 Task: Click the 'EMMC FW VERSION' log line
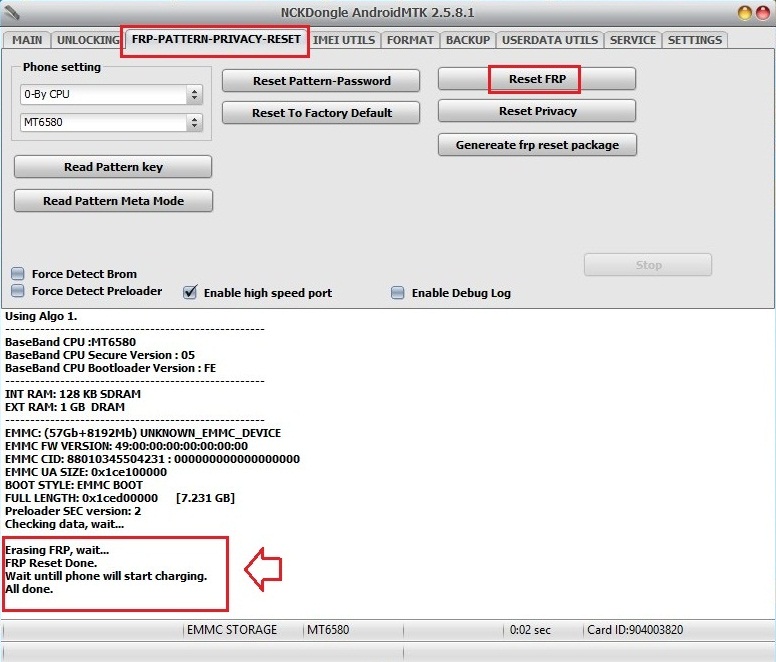click(126, 446)
